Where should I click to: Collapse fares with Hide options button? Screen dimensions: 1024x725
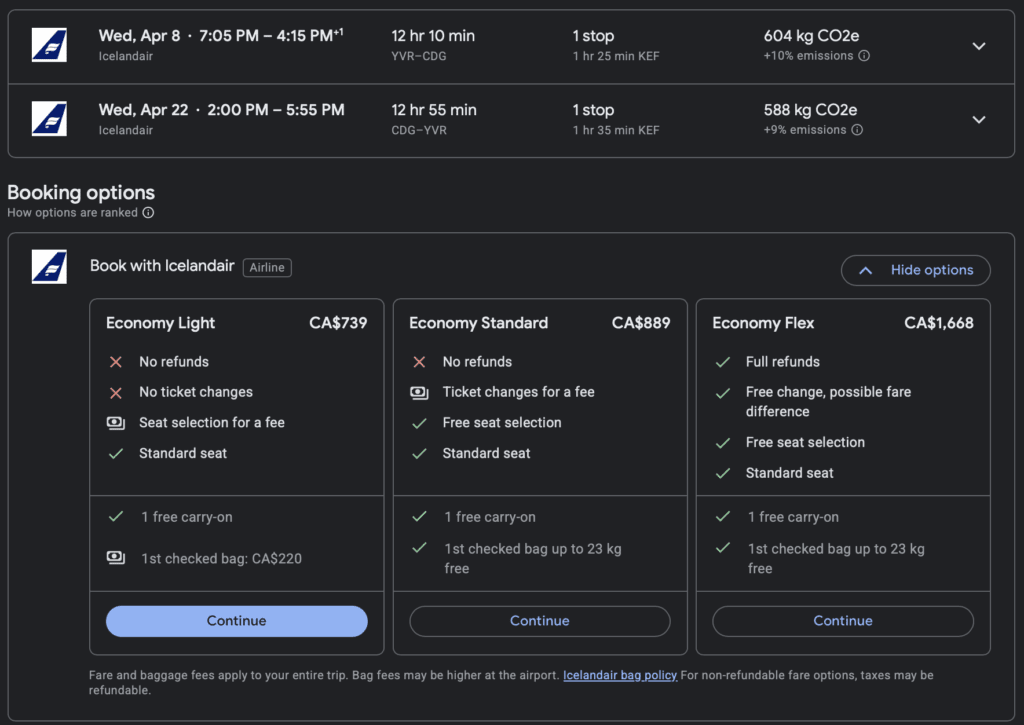point(915,270)
